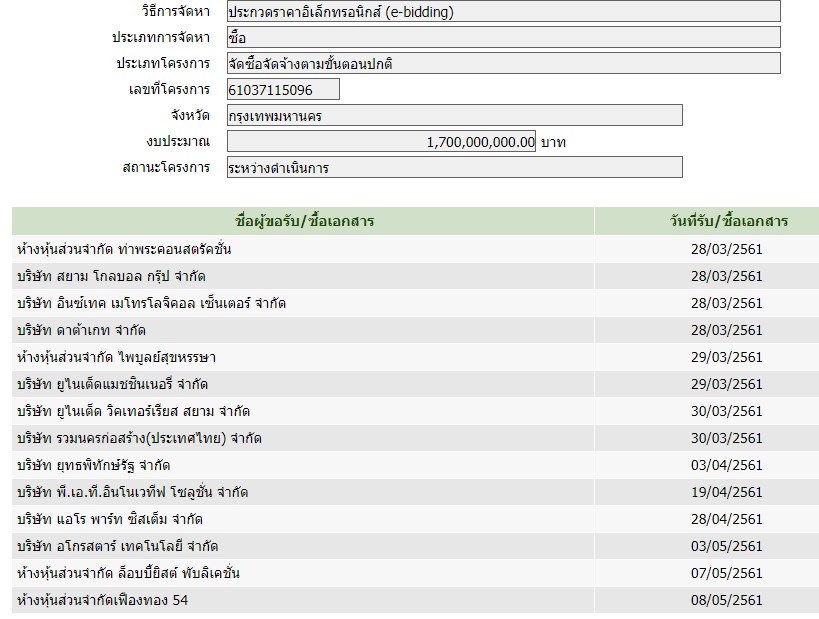The height and width of the screenshot is (619, 819).
Task: Click the ชื่อผู้ขอรับ/ซื้อเอกสาร column header
Action: [x=303, y=221]
